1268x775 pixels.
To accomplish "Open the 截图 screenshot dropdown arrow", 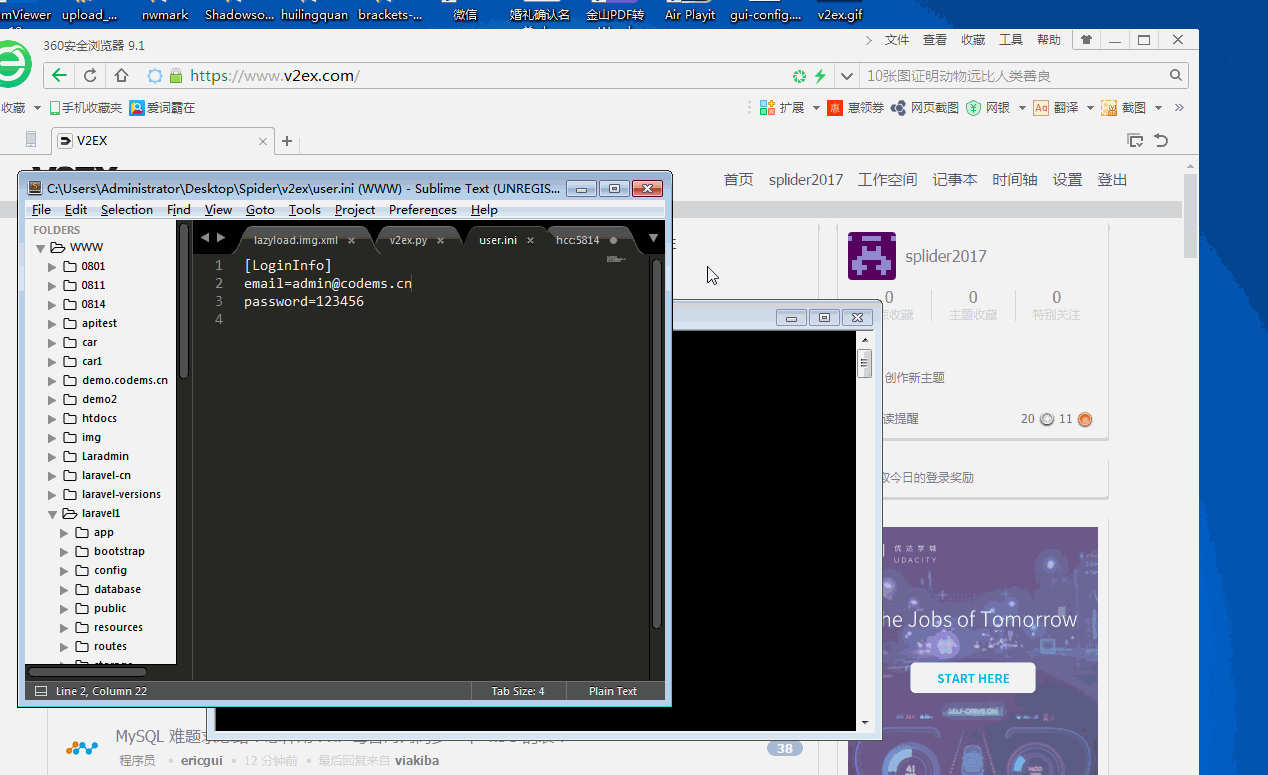I will (1158, 108).
